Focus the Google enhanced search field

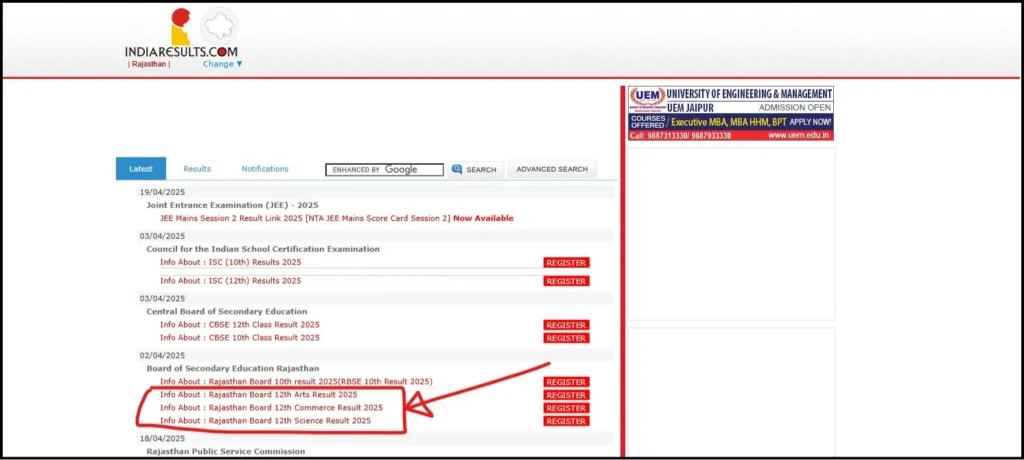click(x=385, y=170)
